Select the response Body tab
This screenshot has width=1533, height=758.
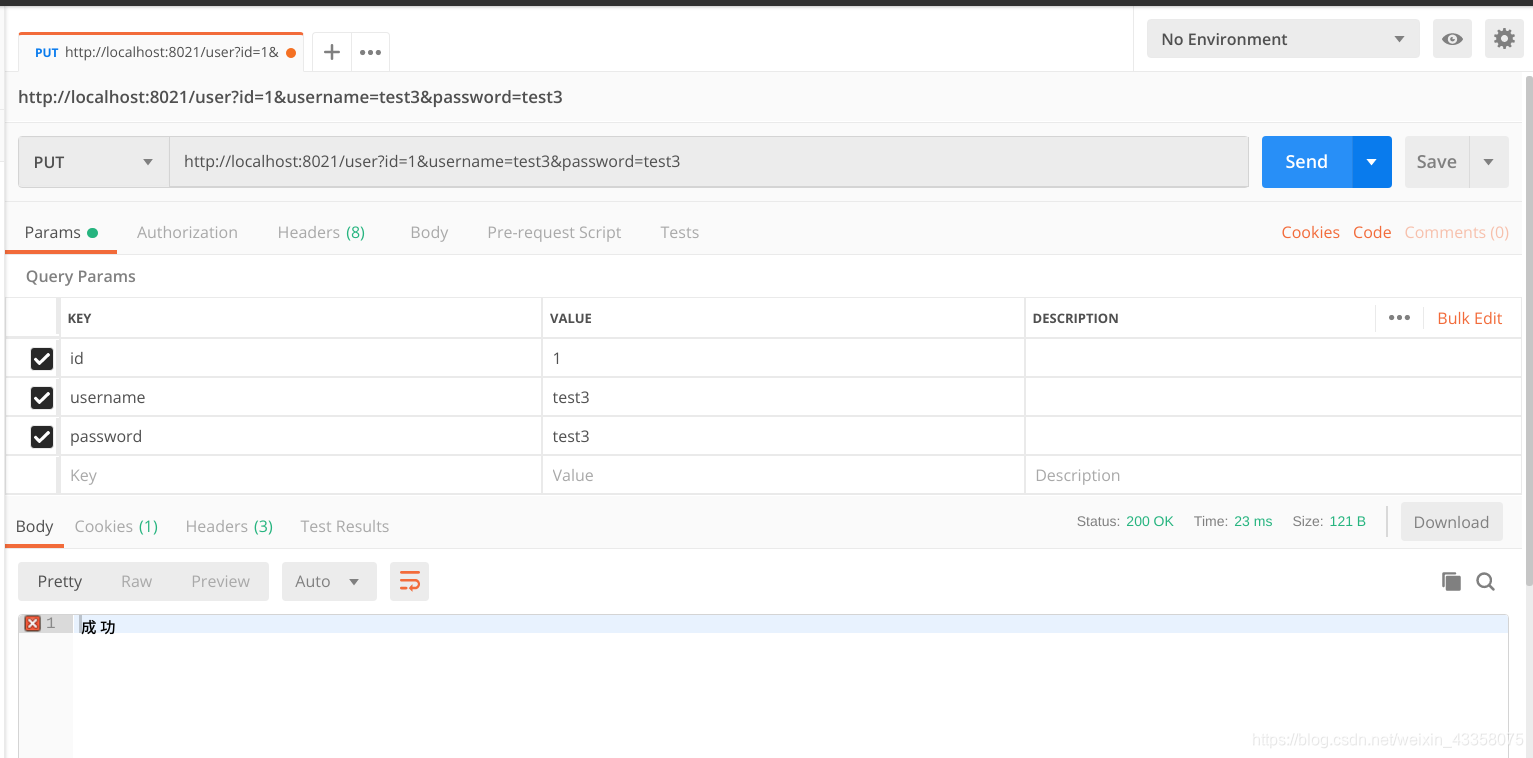(34, 526)
